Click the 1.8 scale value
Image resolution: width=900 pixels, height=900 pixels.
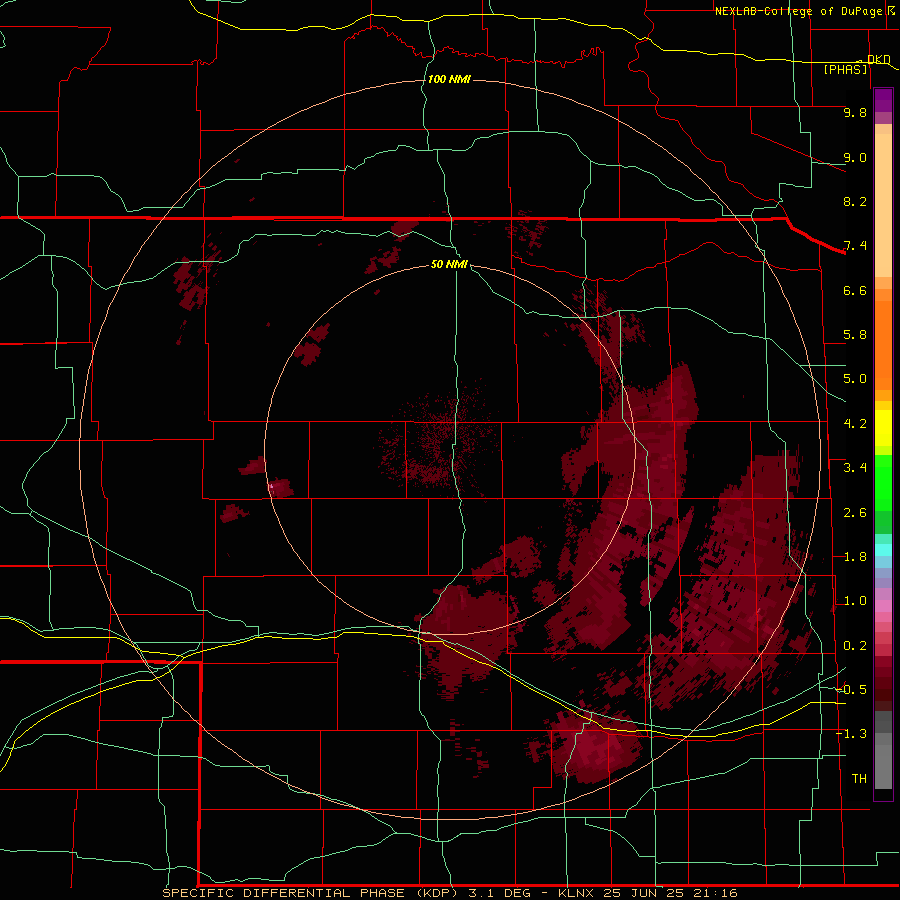coord(855,557)
